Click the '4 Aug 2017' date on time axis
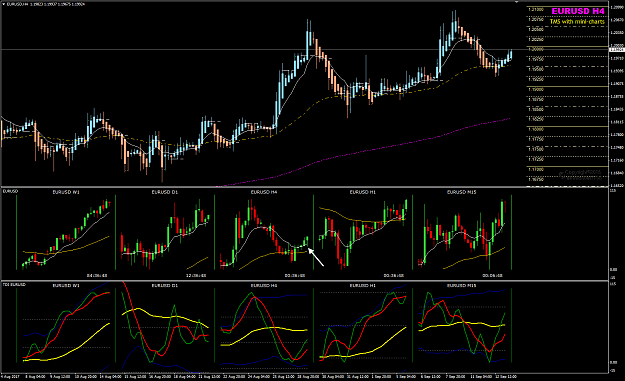The image size is (625, 381). (x=10, y=377)
